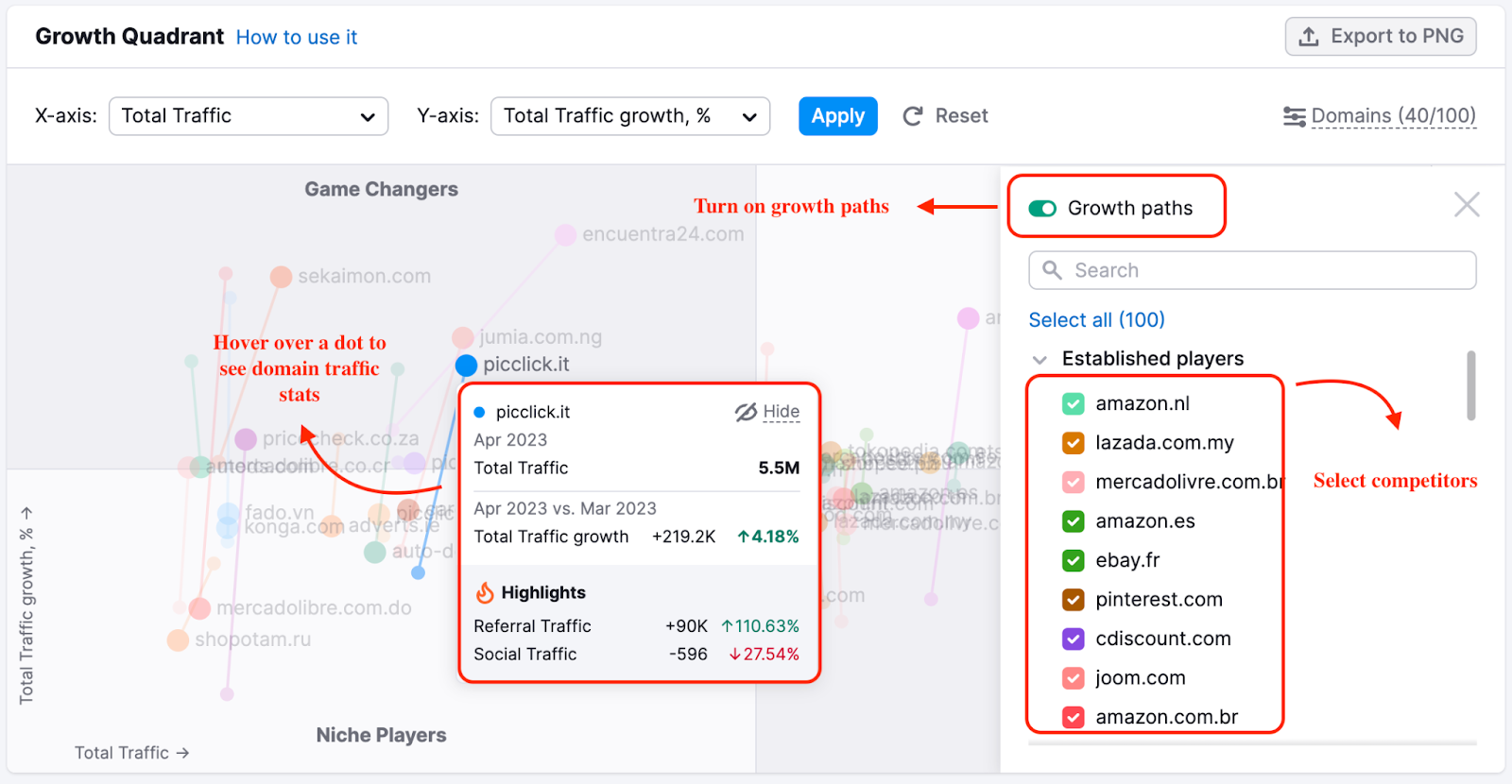Open the X-axis Total Traffic dropdown
Image resolution: width=1512 pixels, height=784 pixels.
249,116
